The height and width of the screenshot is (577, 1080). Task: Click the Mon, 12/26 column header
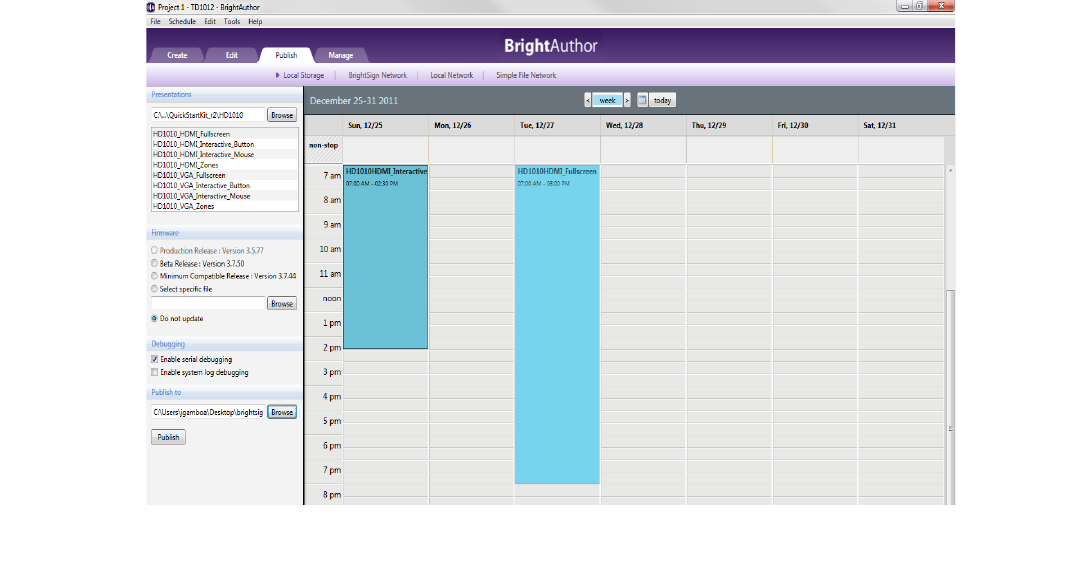pos(471,125)
